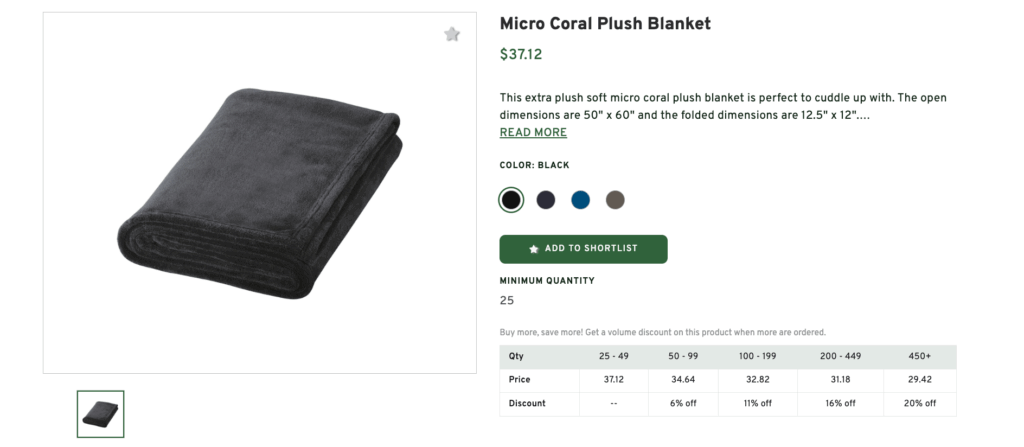Open the blanket thumbnail below the main image

click(101, 413)
